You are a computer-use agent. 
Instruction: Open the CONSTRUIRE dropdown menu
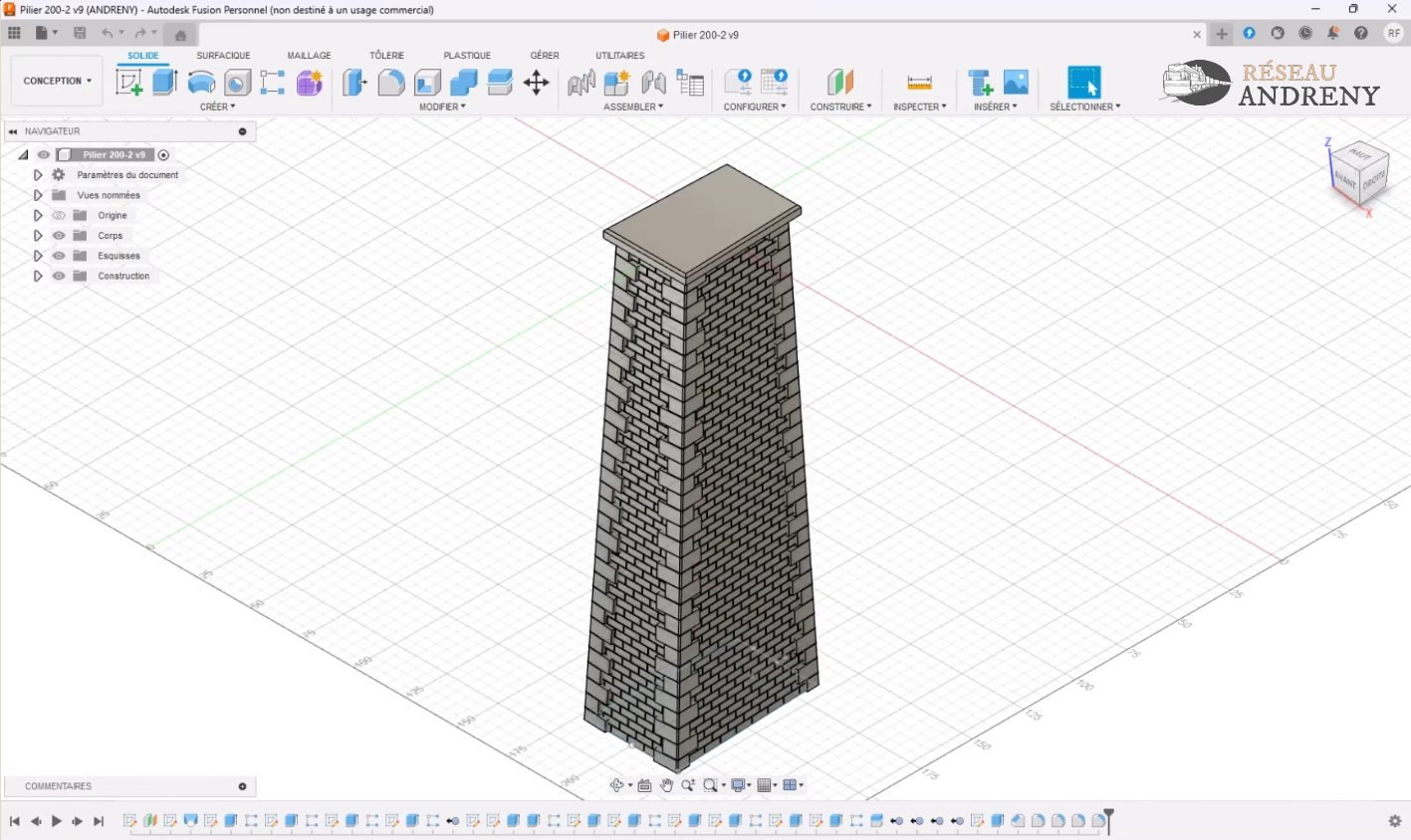(840, 106)
